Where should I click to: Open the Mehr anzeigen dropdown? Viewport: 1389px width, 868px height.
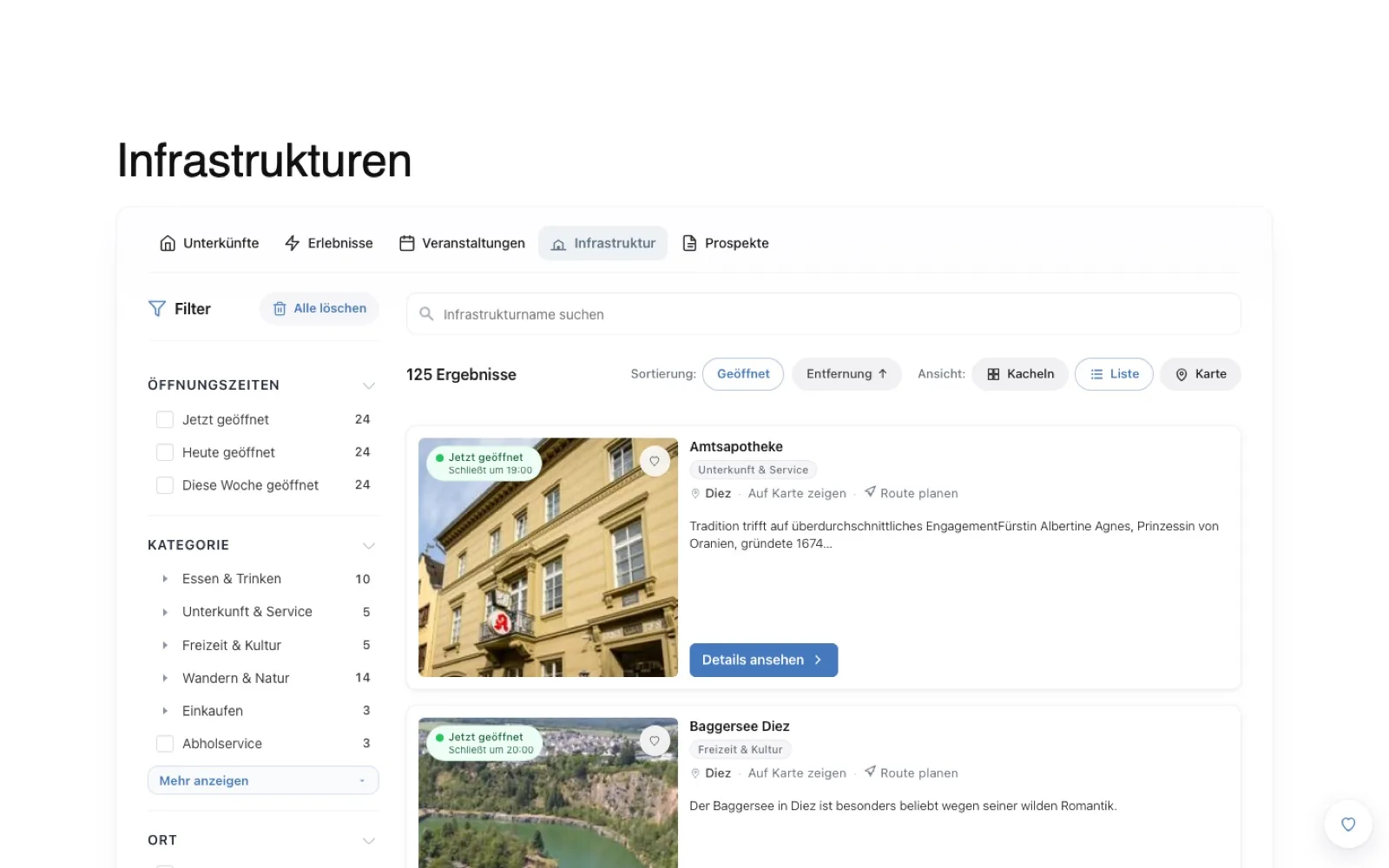(263, 780)
